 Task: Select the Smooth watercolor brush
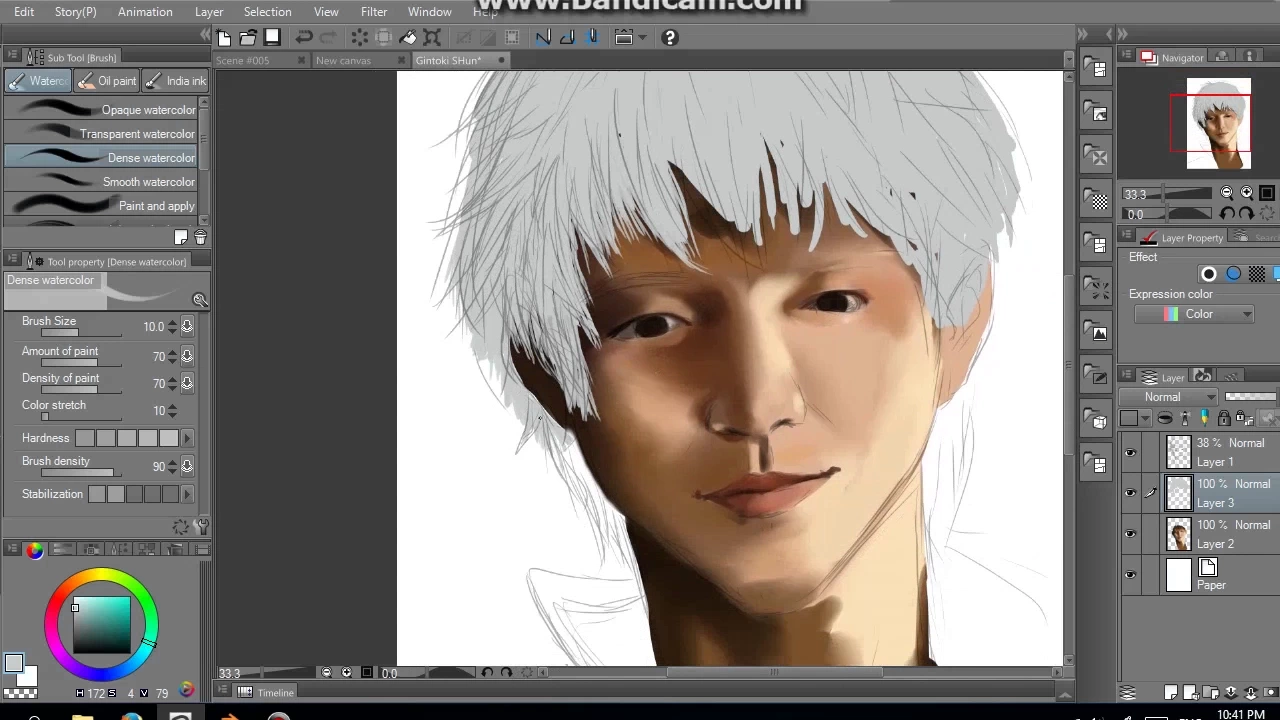point(101,182)
